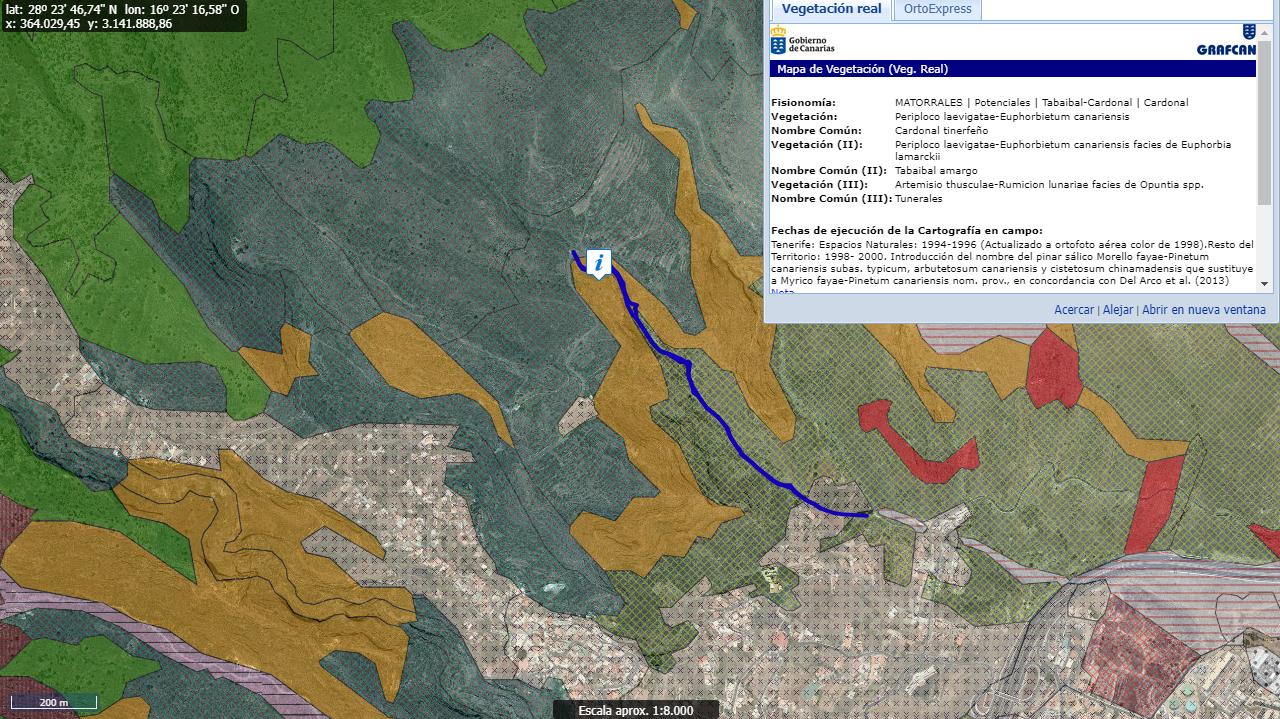The image size is (1280, 719).
Task: Click the popup scrollbar down arrow
Action: point(1265,286)
